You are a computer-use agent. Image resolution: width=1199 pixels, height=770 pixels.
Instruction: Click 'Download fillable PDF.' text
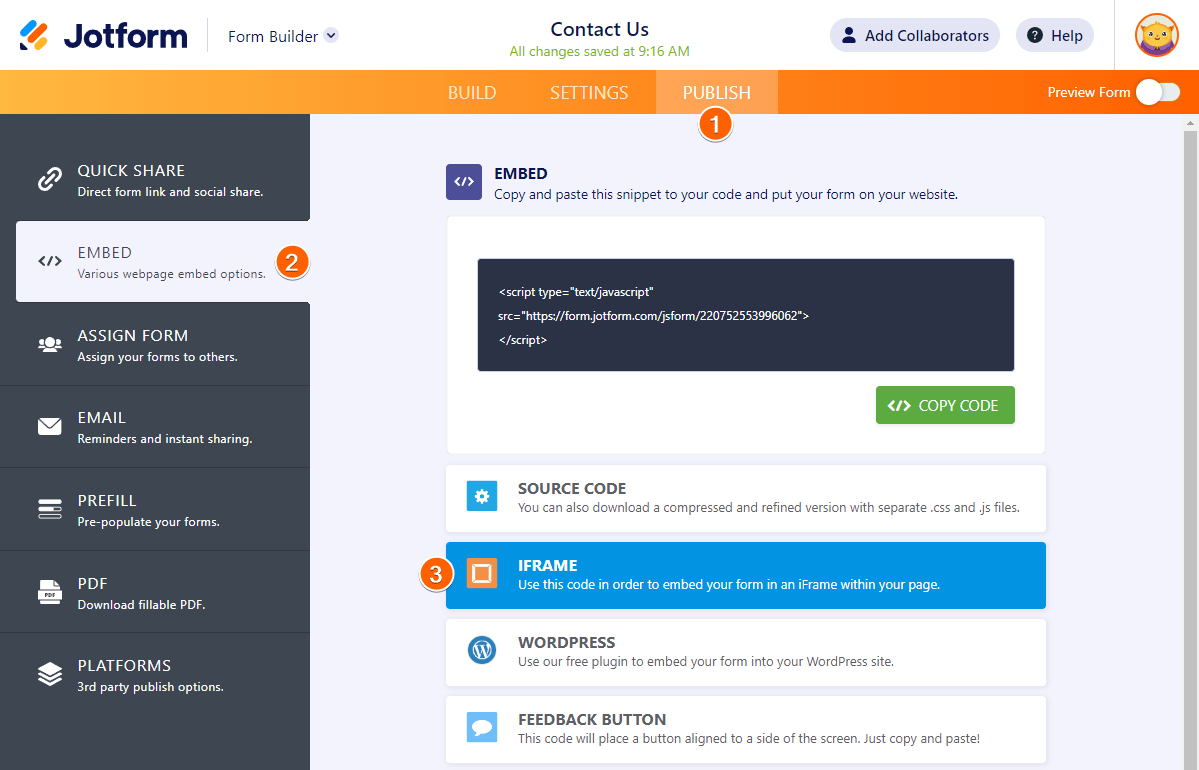pos(141,605)
